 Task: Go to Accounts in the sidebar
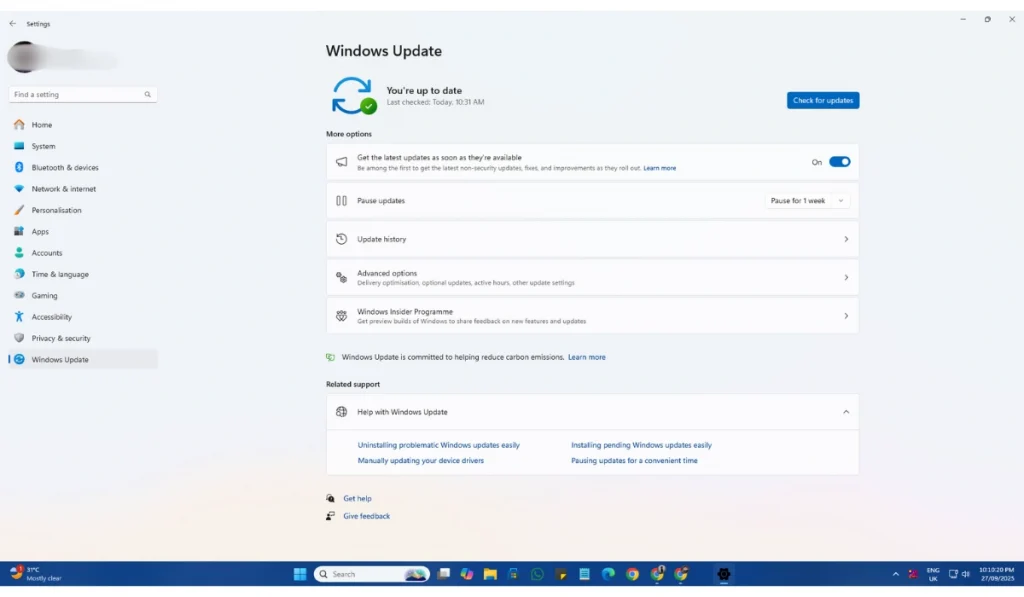pyautogui.click(x=21, y=252)
